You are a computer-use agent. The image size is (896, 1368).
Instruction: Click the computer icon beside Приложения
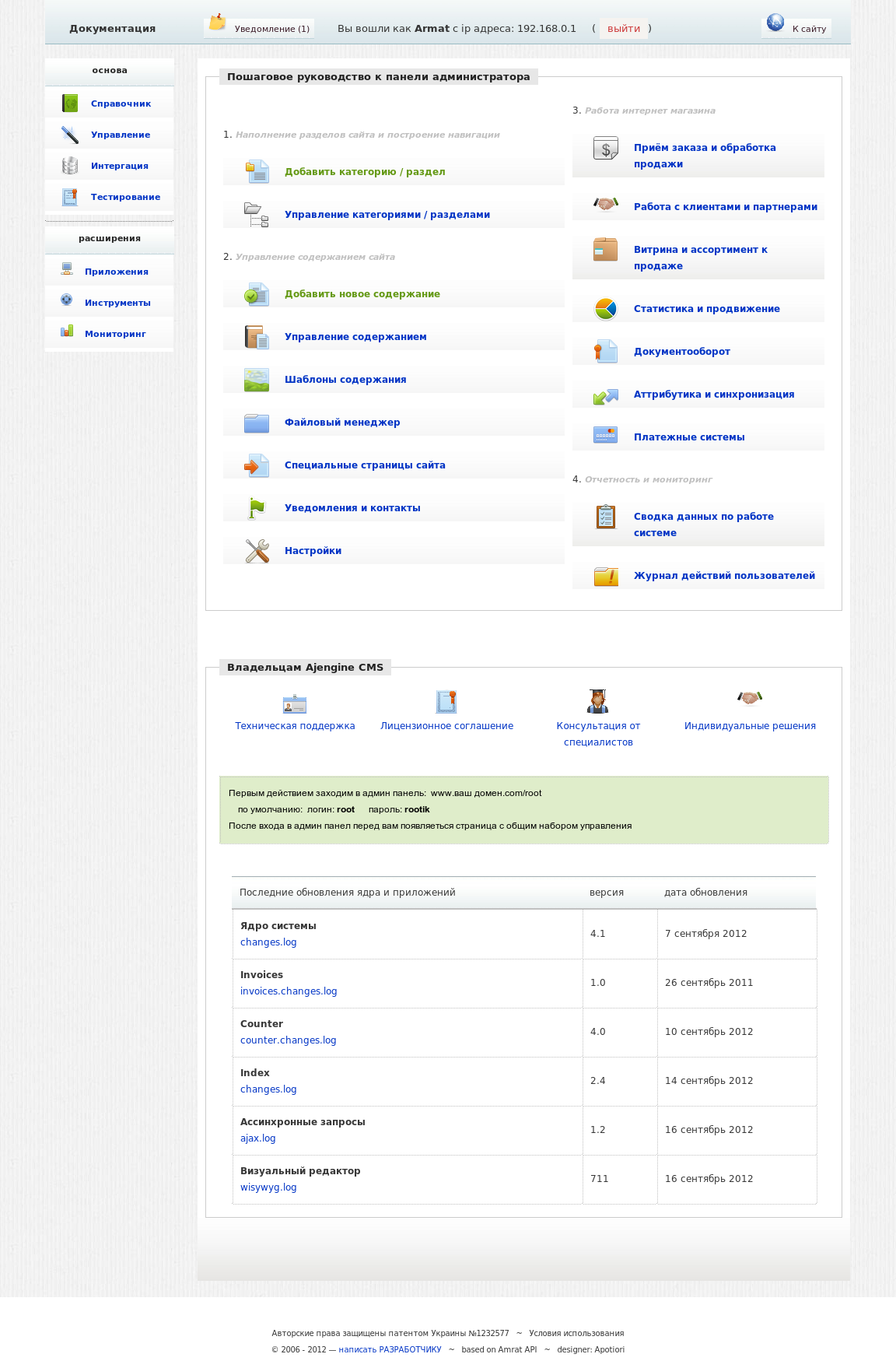point(67,269)
